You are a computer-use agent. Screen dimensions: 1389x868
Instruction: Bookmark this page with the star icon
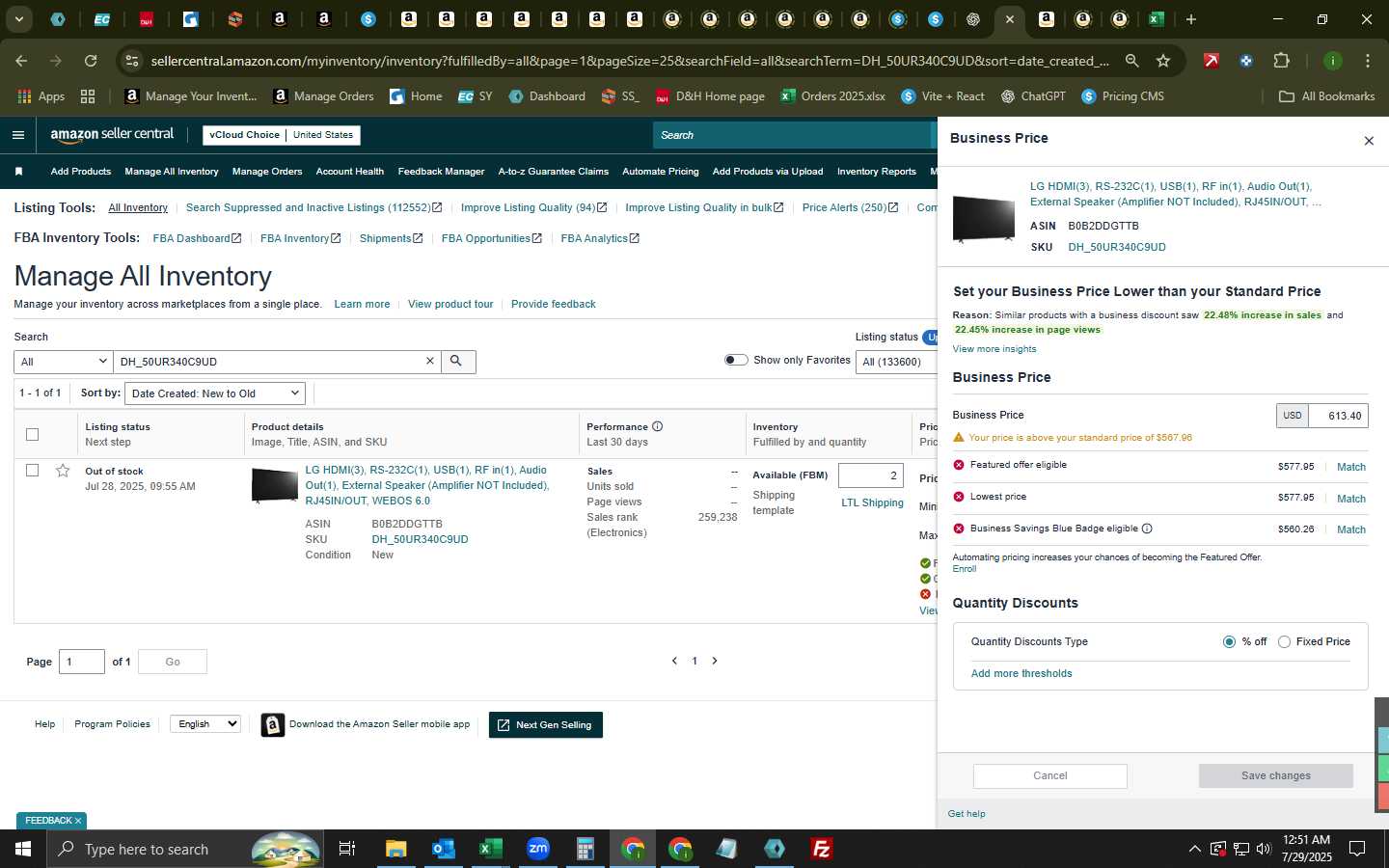coord(1163,61)
